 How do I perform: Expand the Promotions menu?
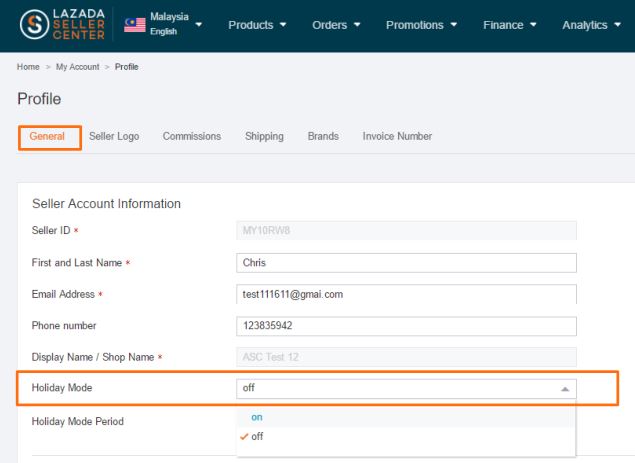[x=421, y=25]
